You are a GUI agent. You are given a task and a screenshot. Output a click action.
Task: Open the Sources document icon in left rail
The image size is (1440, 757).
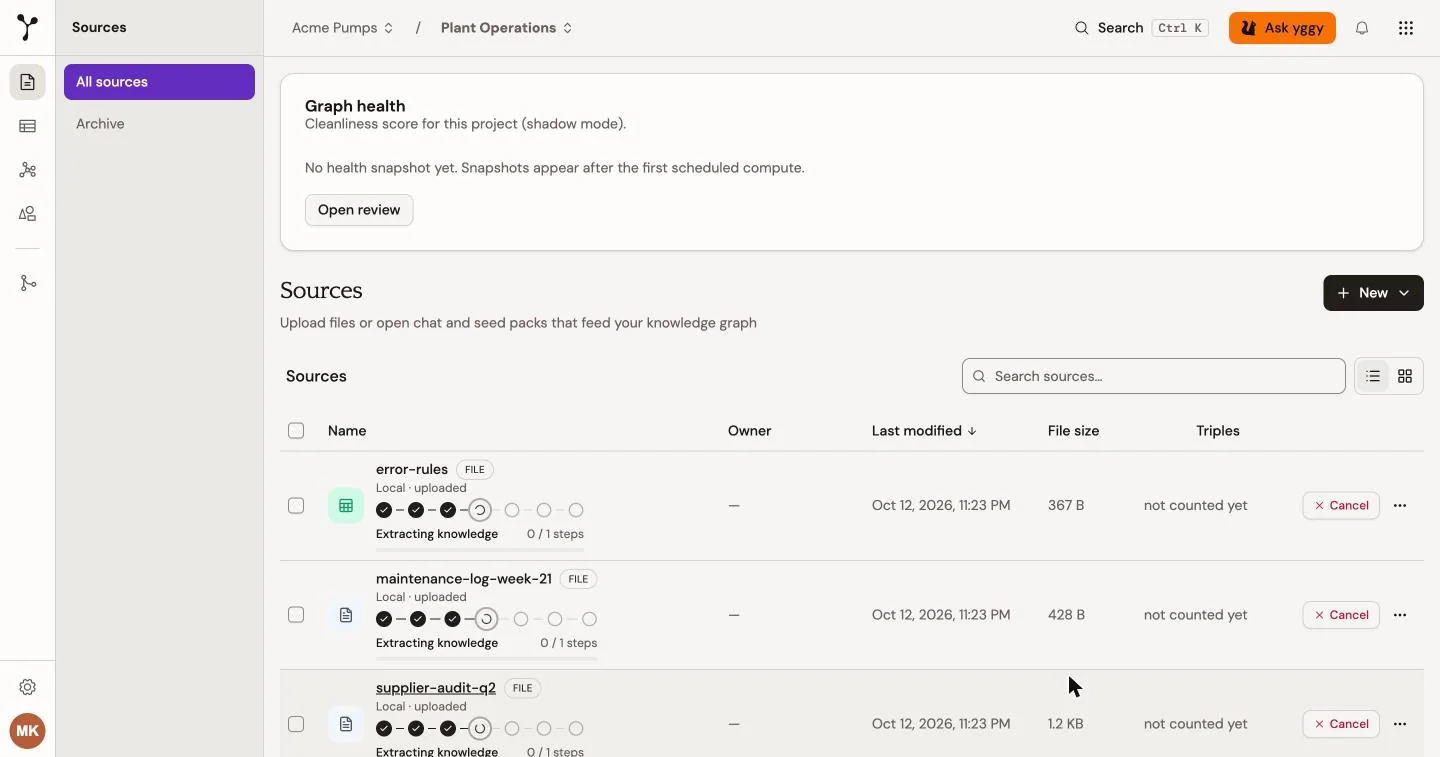[28, 82]
